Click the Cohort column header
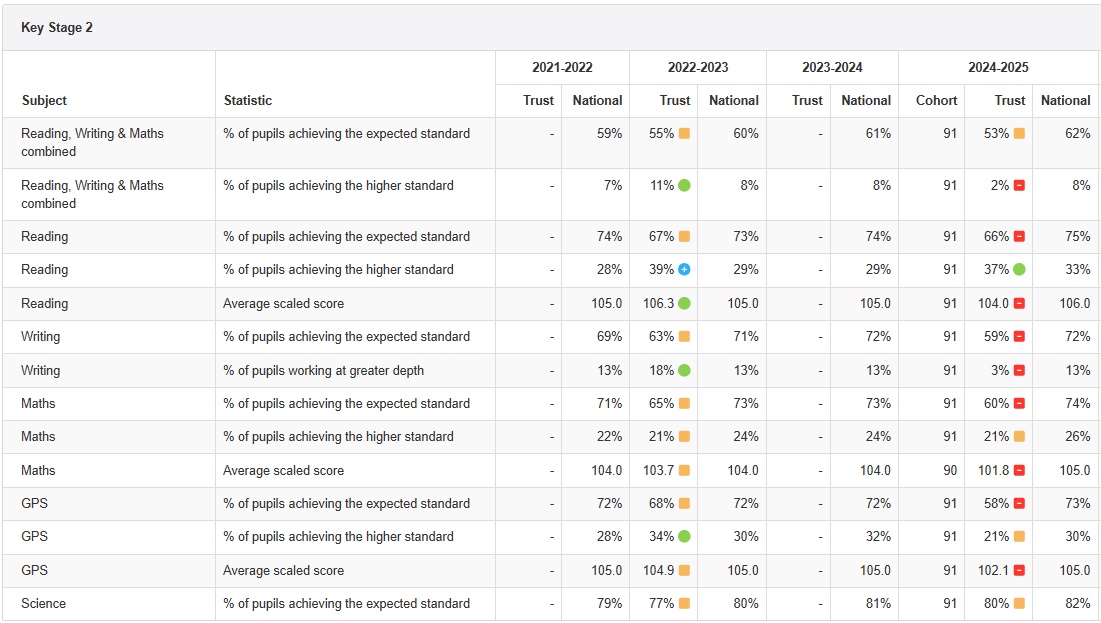The image size is (1101, 623). 936,100
